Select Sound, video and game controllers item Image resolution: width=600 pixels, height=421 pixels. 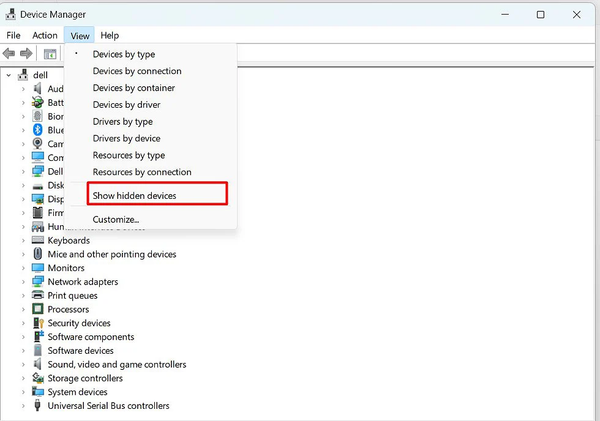(116, 365)
